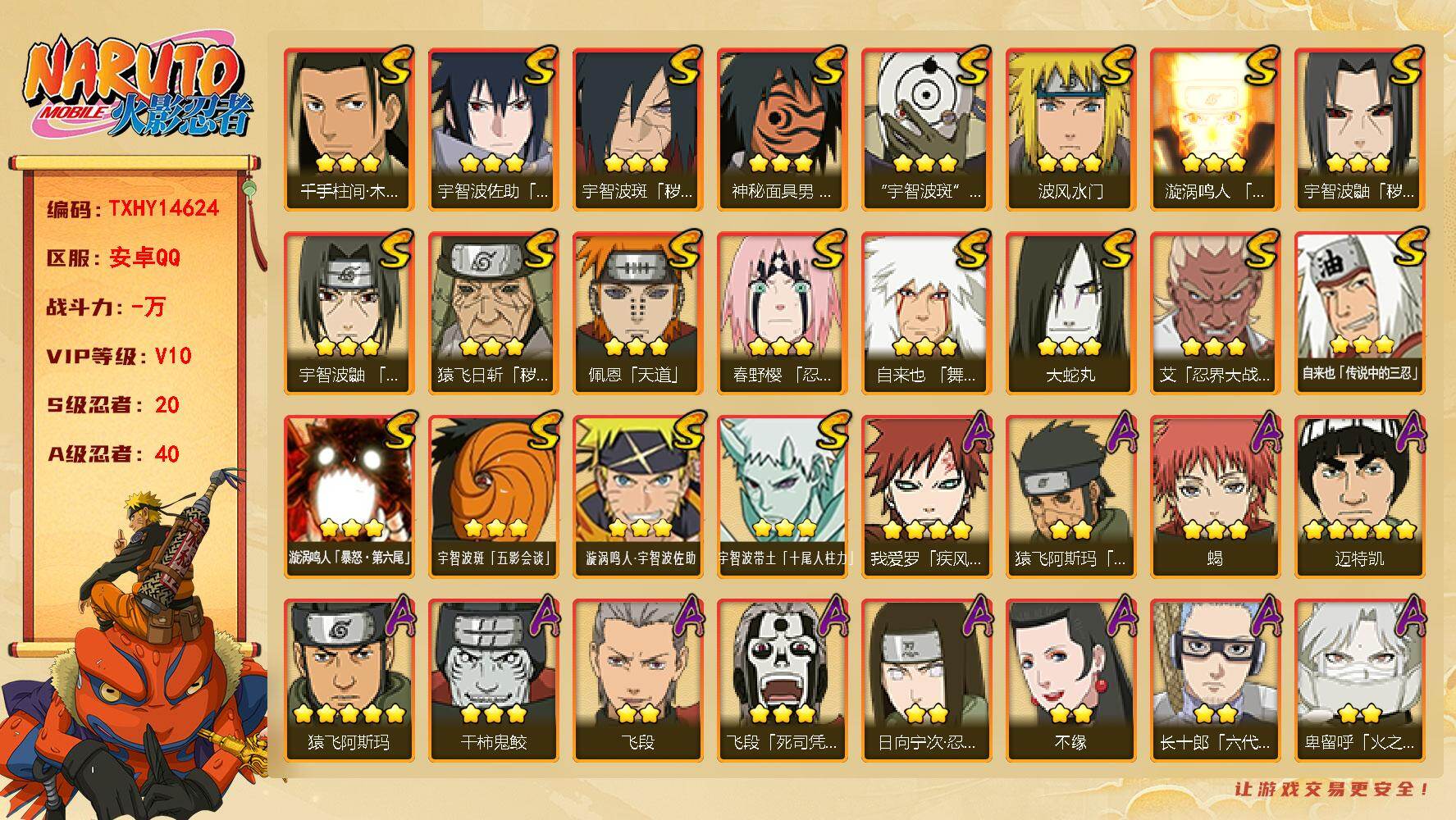
Task: Click the S rank badge on 千手柱间 card
Action: 396,68
